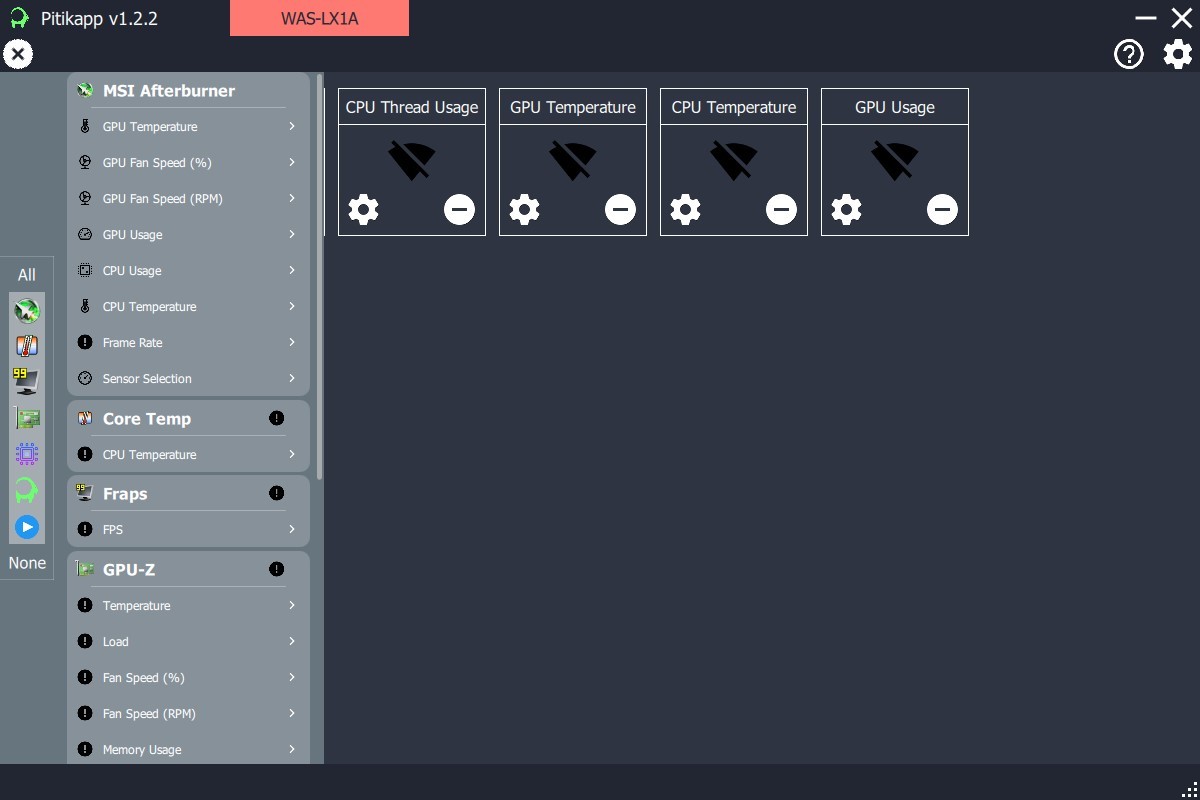Select MSI Afterburner CPU Temperature row
Viewport: 1200px width, 800px height.
coord(188,306)
